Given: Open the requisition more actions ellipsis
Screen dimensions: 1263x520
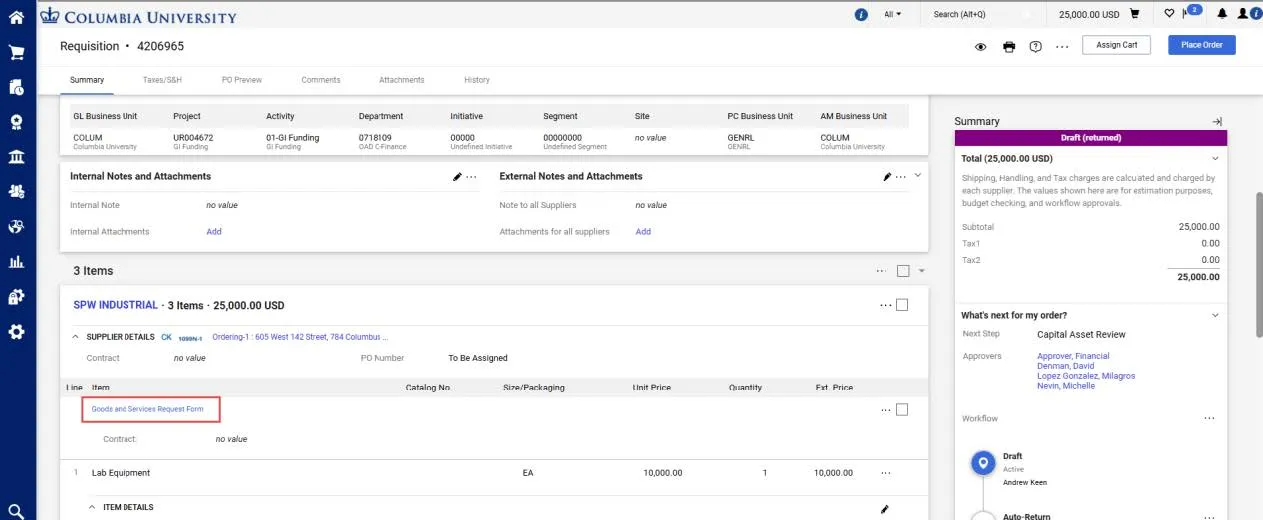Looking at the screenshot, I should point(1062,47).
